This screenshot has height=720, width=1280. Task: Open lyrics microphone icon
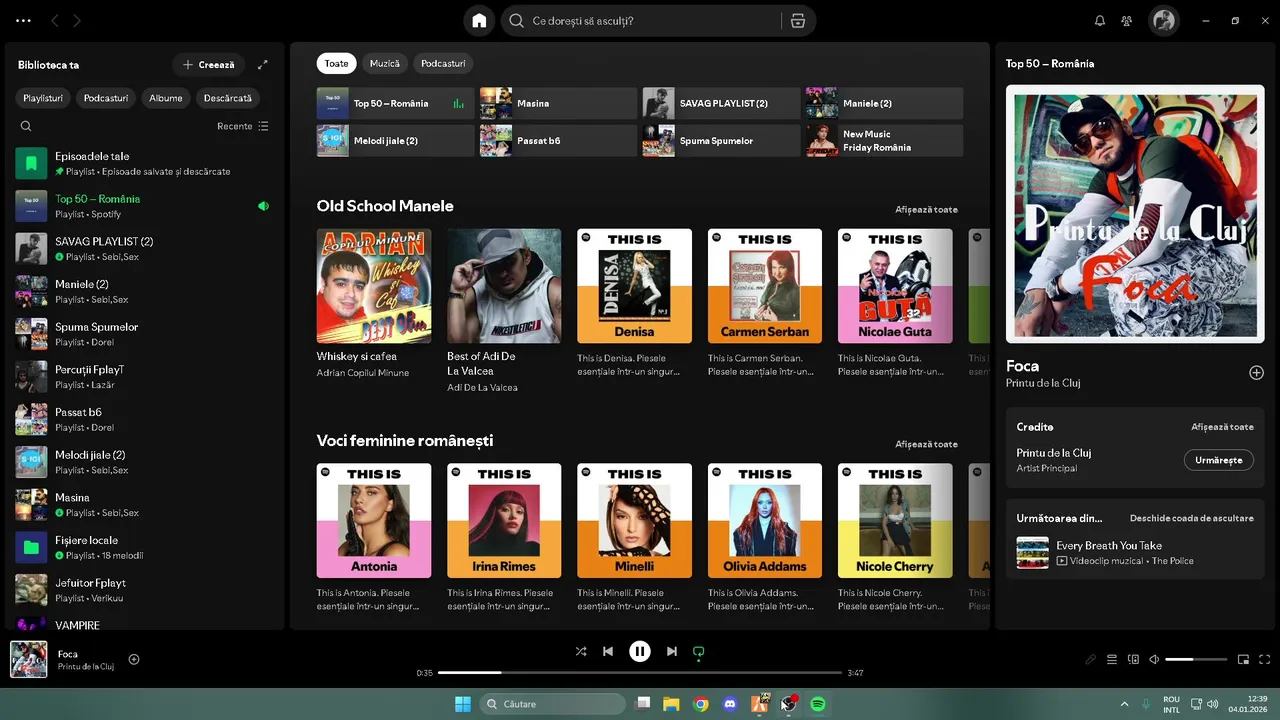coord(1091,659)
